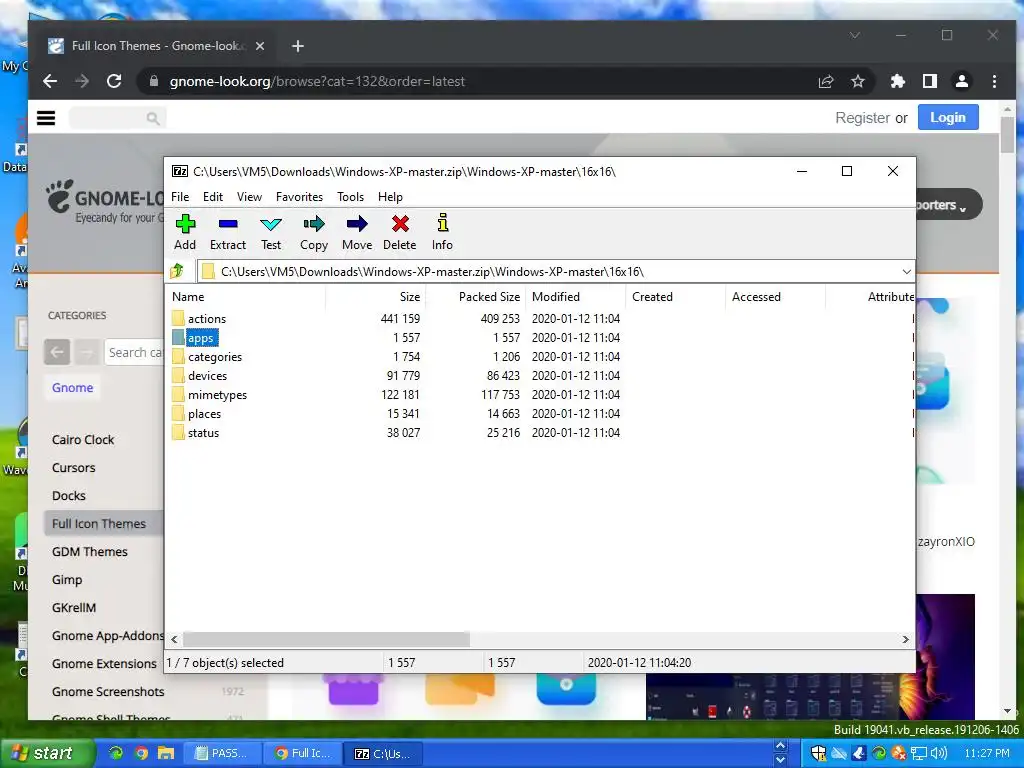This screenshot has width=1024, height=768.
Task: Sort by Packed Size column header
Action: pyautogui.click(x=475, y=296)
